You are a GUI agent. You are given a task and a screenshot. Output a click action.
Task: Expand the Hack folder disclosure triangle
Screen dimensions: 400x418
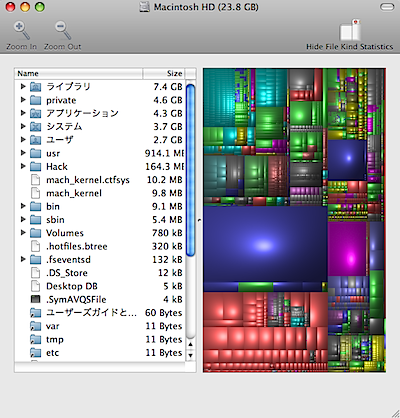pos(23,166)
